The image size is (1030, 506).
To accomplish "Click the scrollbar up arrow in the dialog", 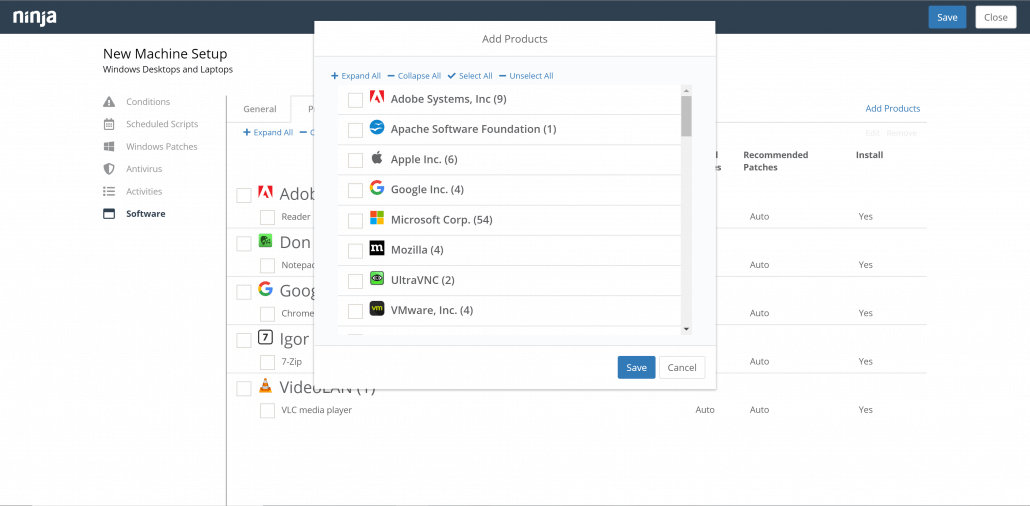I will click(686, 90).
